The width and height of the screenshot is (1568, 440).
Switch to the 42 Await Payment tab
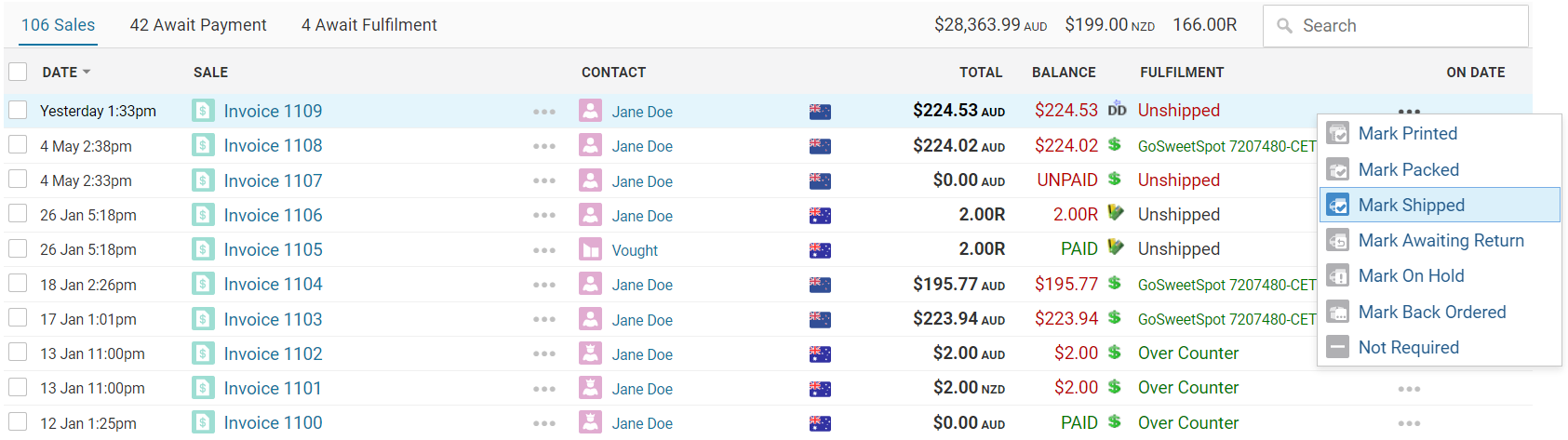(x=198, y=25)
